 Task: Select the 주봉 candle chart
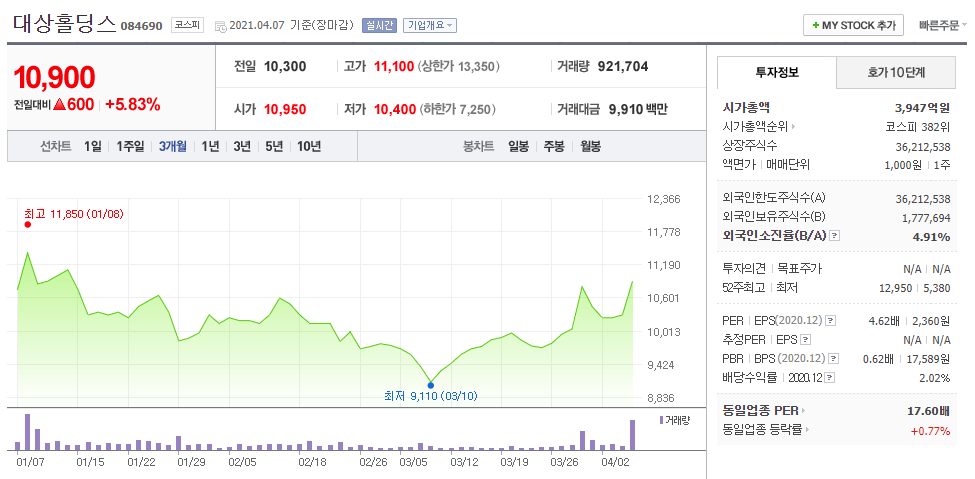[x=553, y=147]
